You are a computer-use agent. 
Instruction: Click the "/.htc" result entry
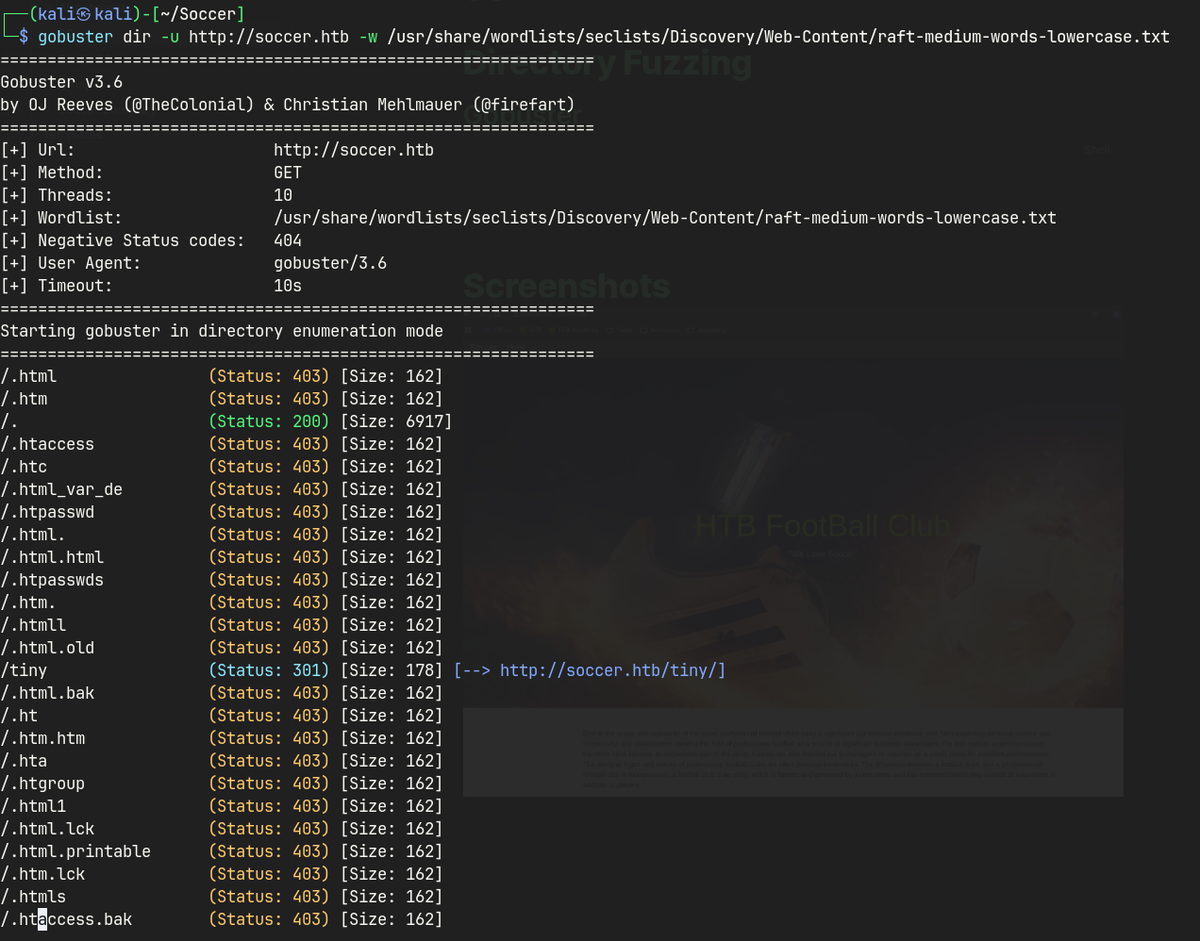click(24, 466)
